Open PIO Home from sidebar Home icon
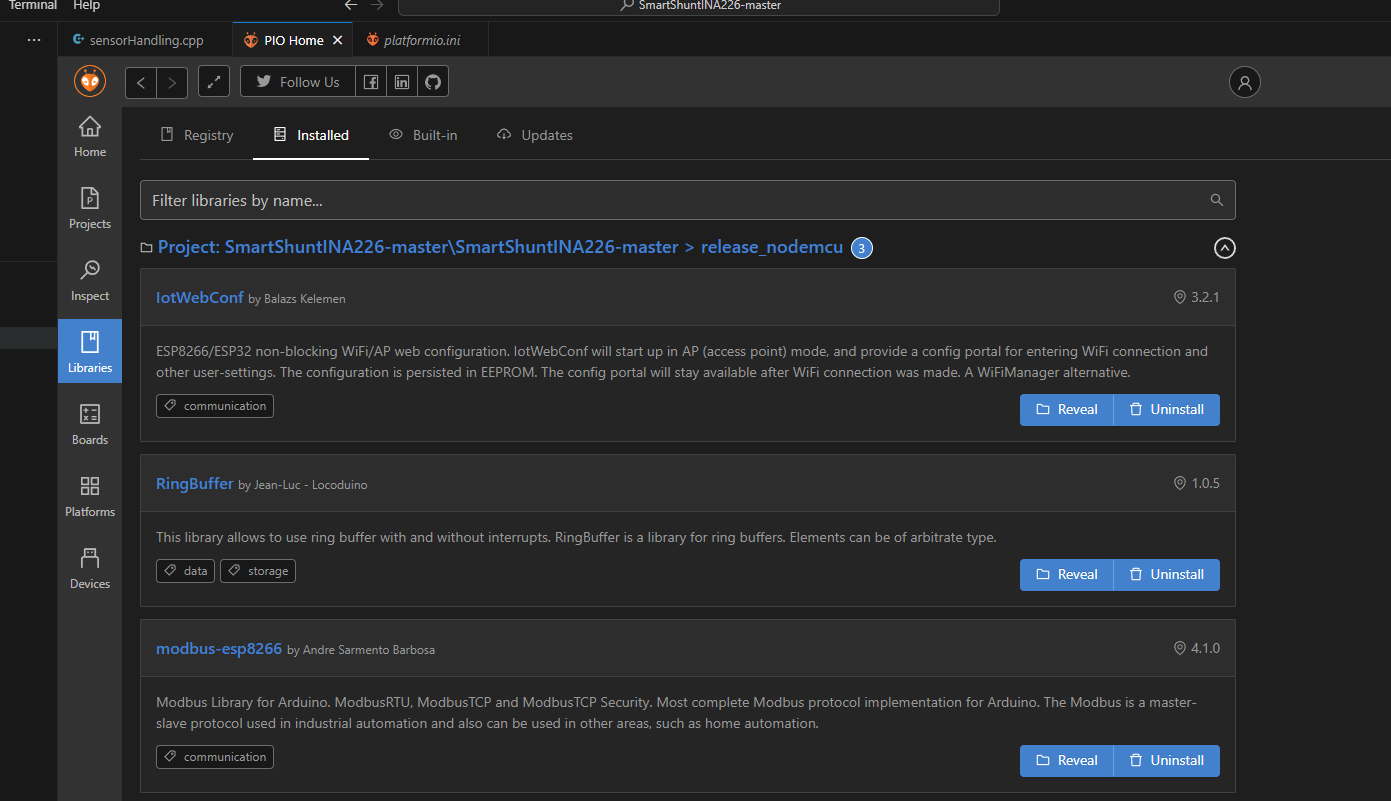This screenshot has height=801, width=1391. pos(90,137)
